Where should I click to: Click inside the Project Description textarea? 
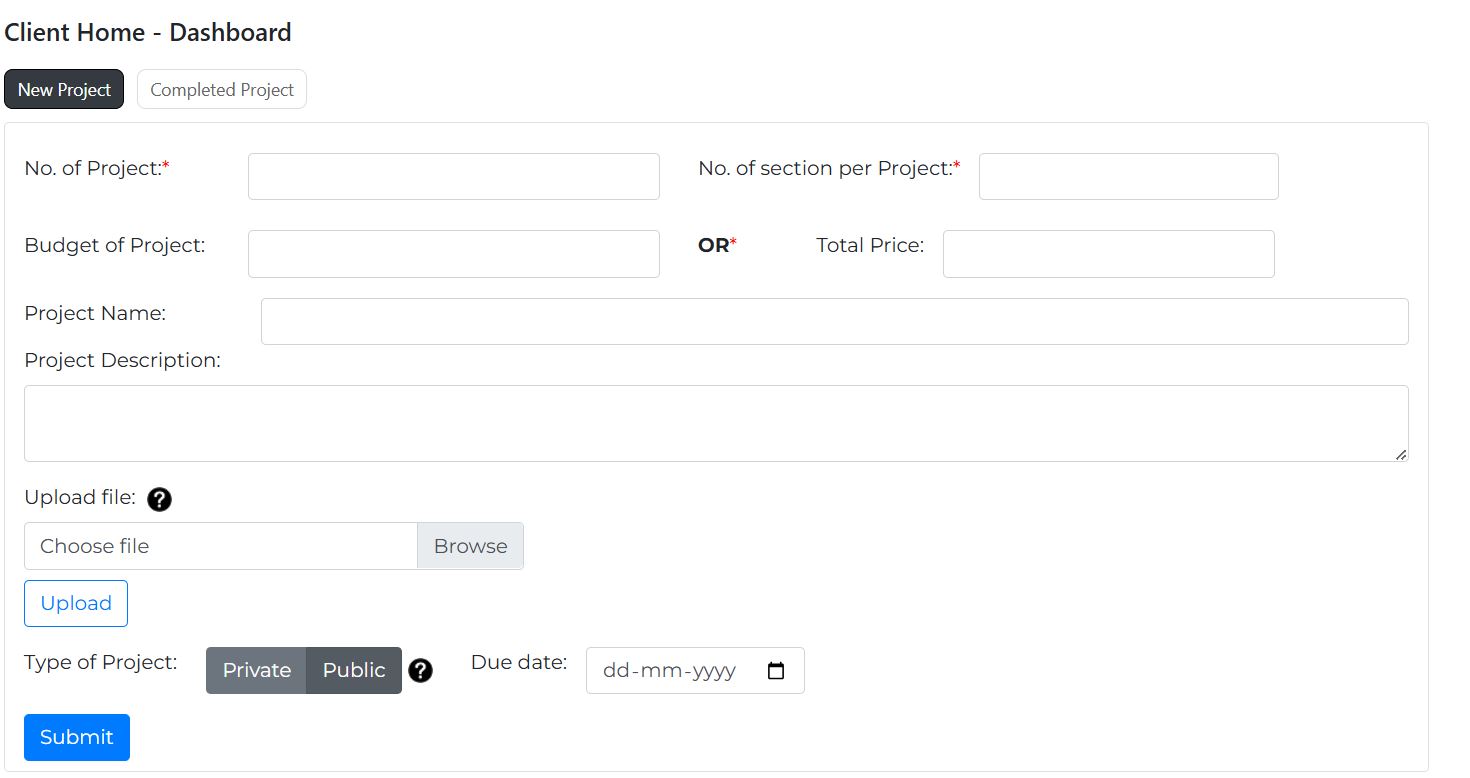[716, 423]
